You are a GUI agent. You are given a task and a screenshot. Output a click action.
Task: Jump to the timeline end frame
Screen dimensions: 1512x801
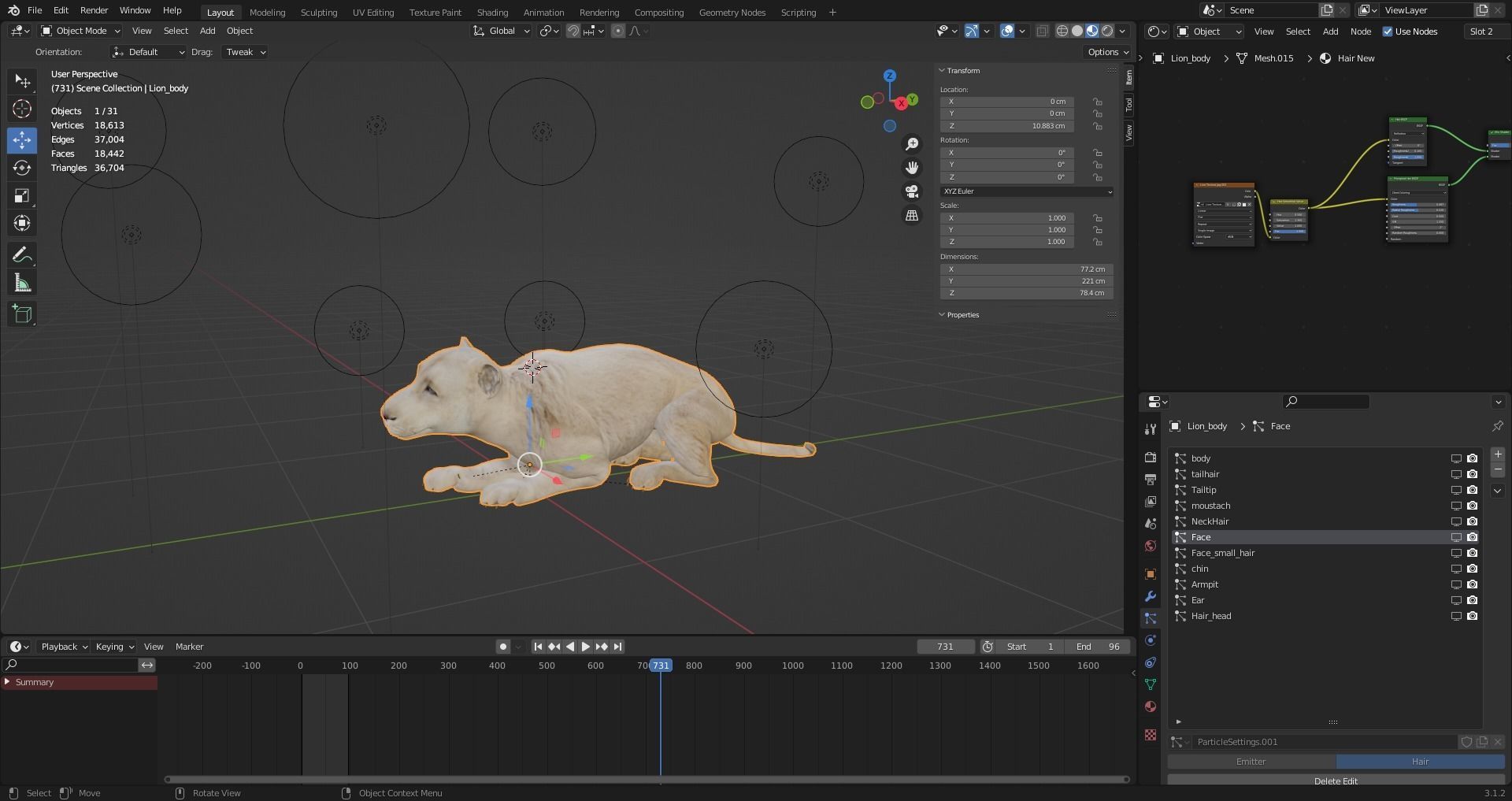point(618,647)
